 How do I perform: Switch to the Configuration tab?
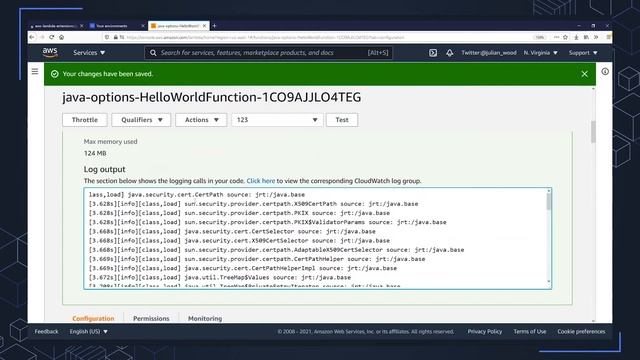pos(93,318)
